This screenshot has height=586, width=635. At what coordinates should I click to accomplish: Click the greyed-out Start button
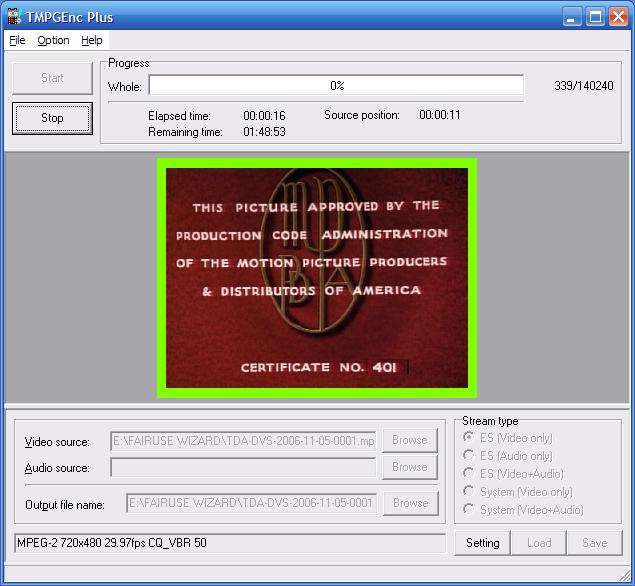click(x=52, y=78)
